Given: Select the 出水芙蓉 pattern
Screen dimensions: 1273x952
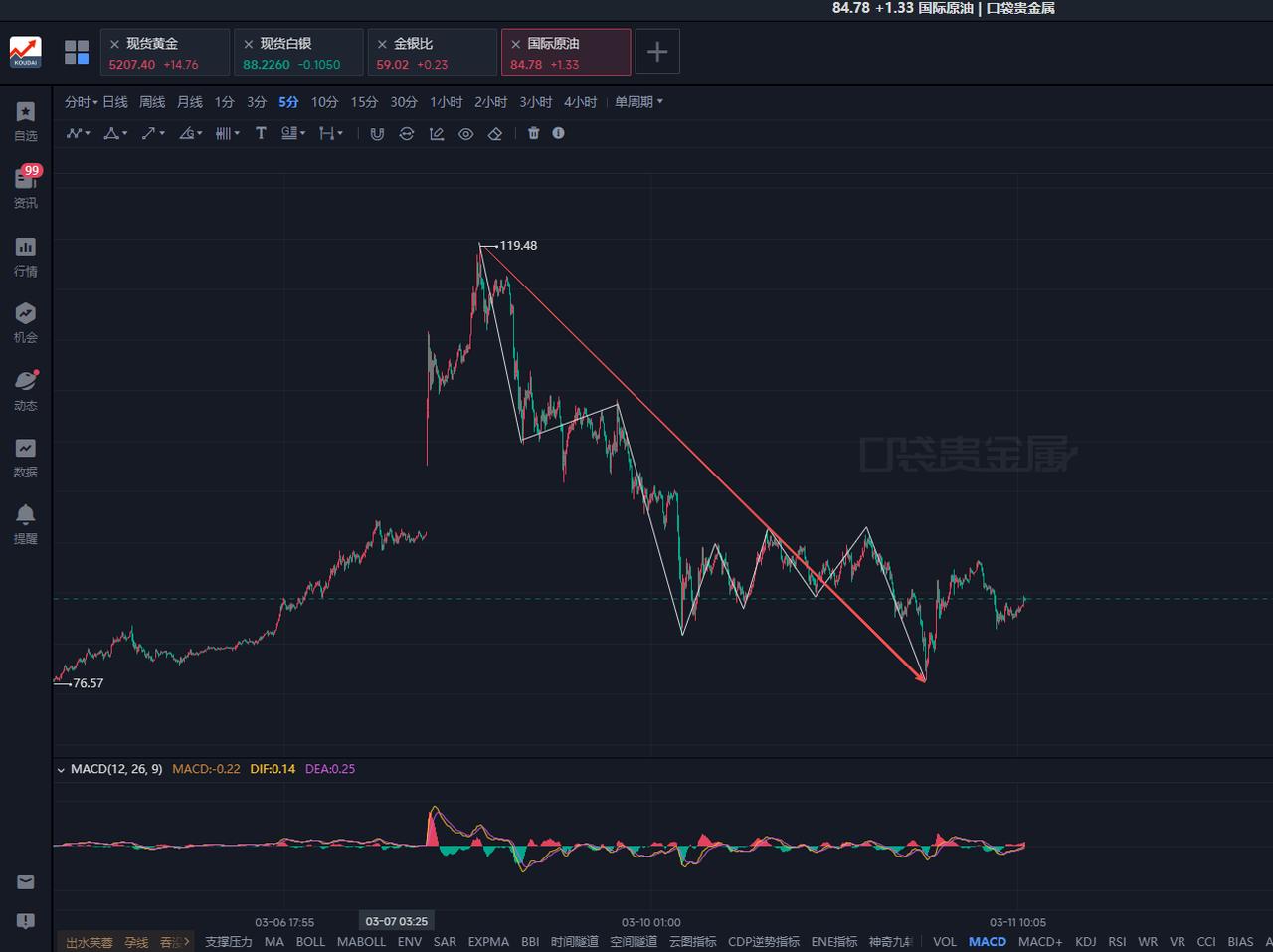Looking at the screenshot, I should [90, 942].
